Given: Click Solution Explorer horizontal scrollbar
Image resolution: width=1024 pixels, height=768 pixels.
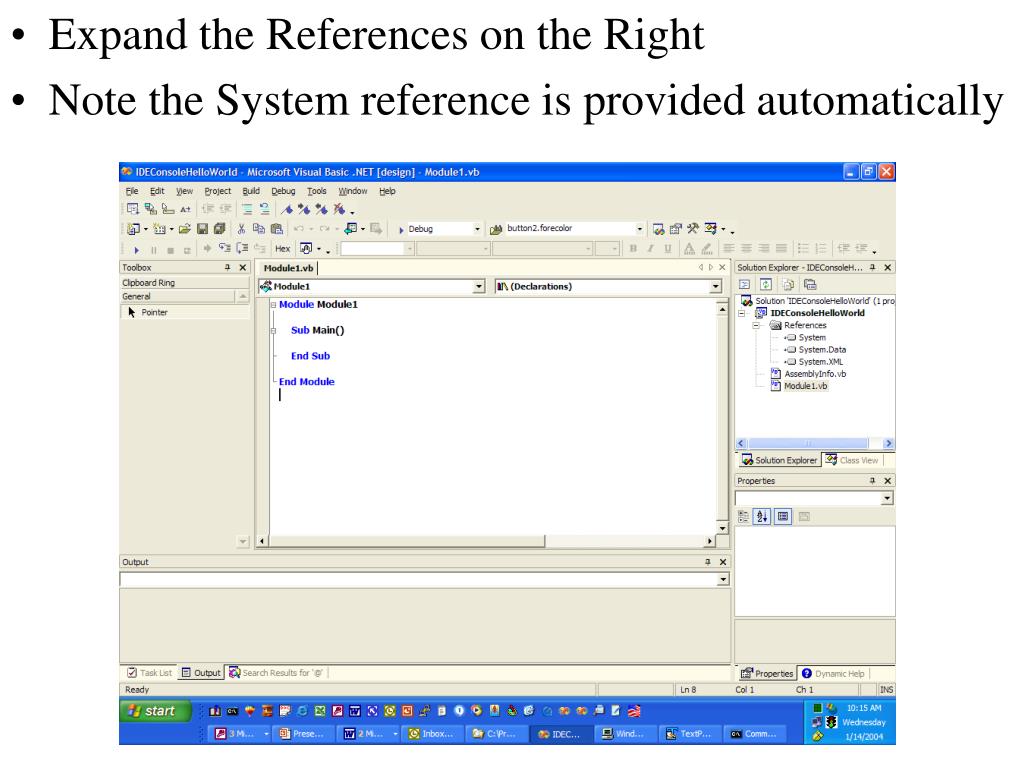Looking at the screenshot, I should pyautogui.click(x=814, y=443).
